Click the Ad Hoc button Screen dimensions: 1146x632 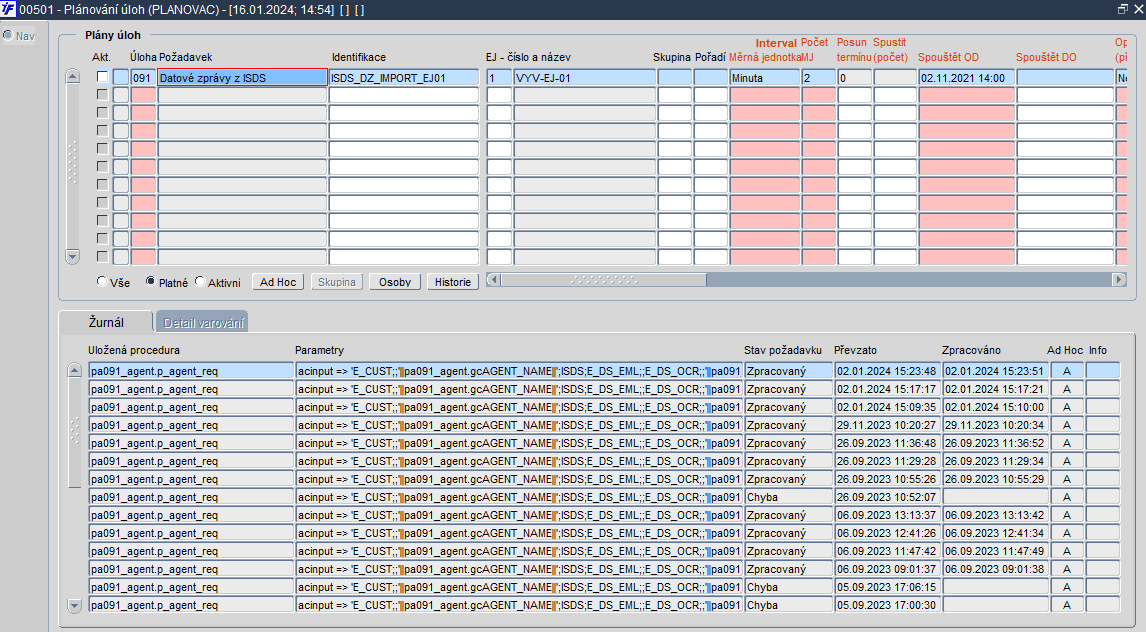(x=278, y=282)
